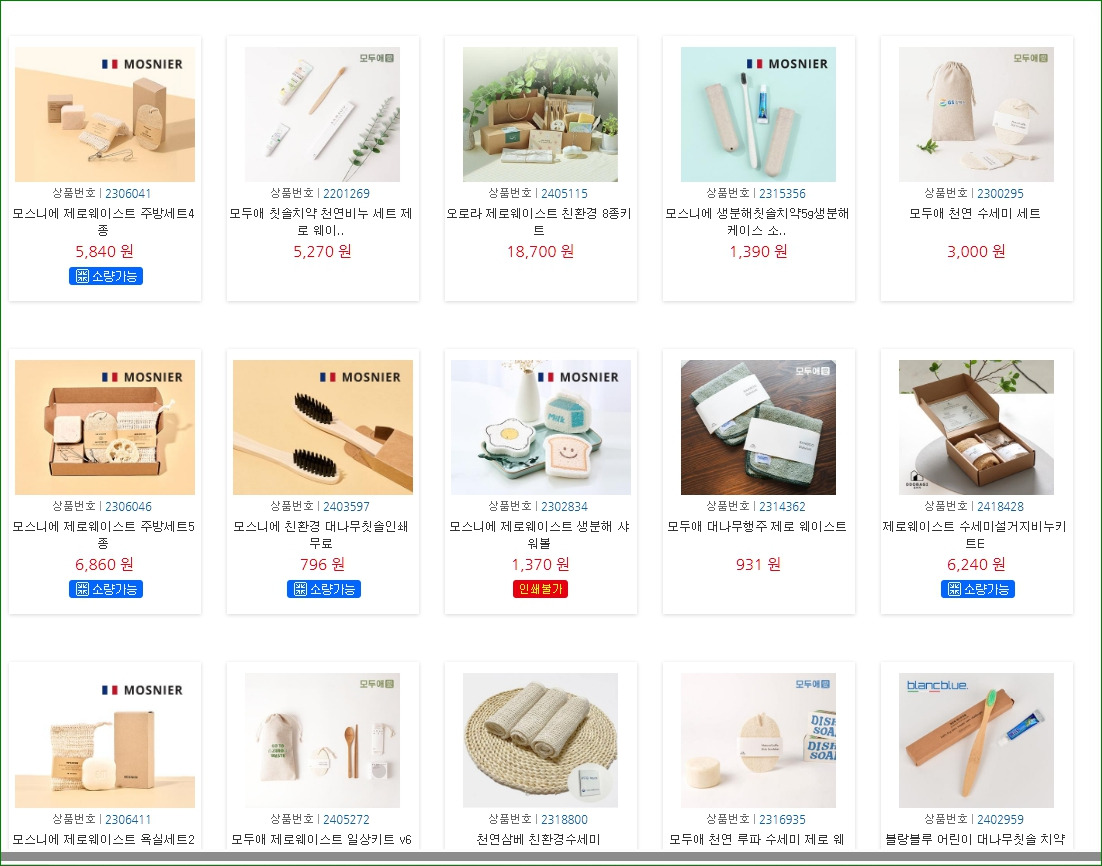
Task: Open the hemp scrubber rolls image
Action: point(540,740)
